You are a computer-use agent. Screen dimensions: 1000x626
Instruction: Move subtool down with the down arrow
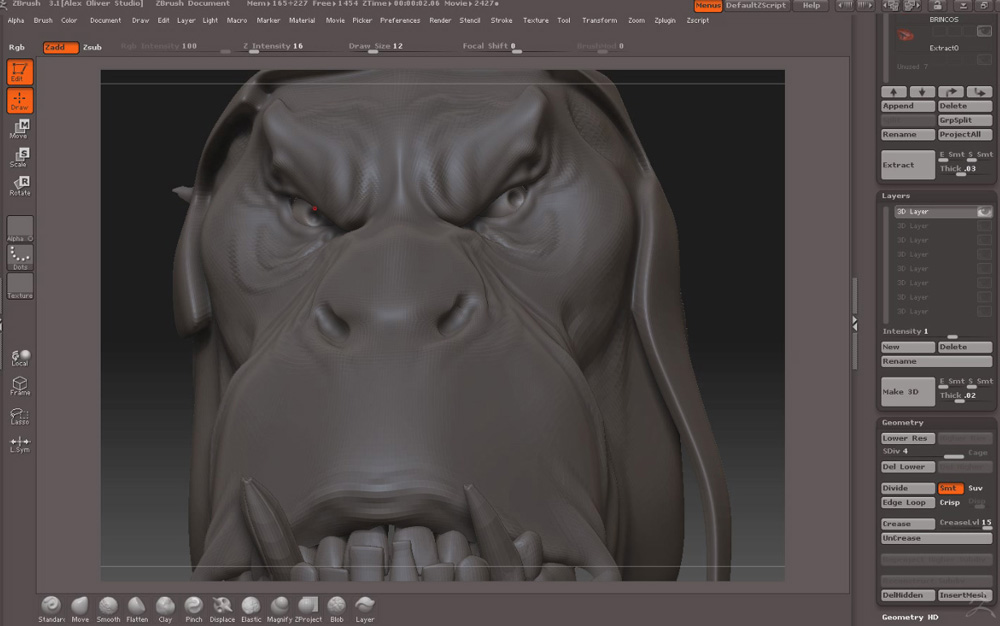click(922, 92)
